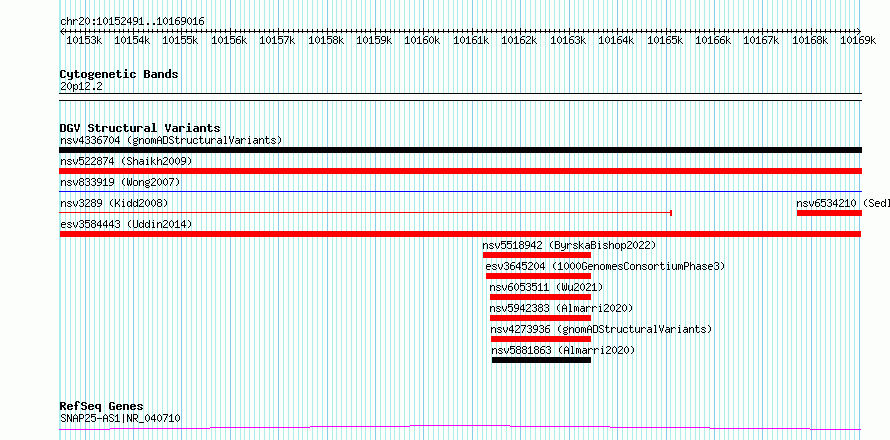Select the magenta SNAP25-AS1 gene track line
Screen dimensions: 890x440
[460, 428]
